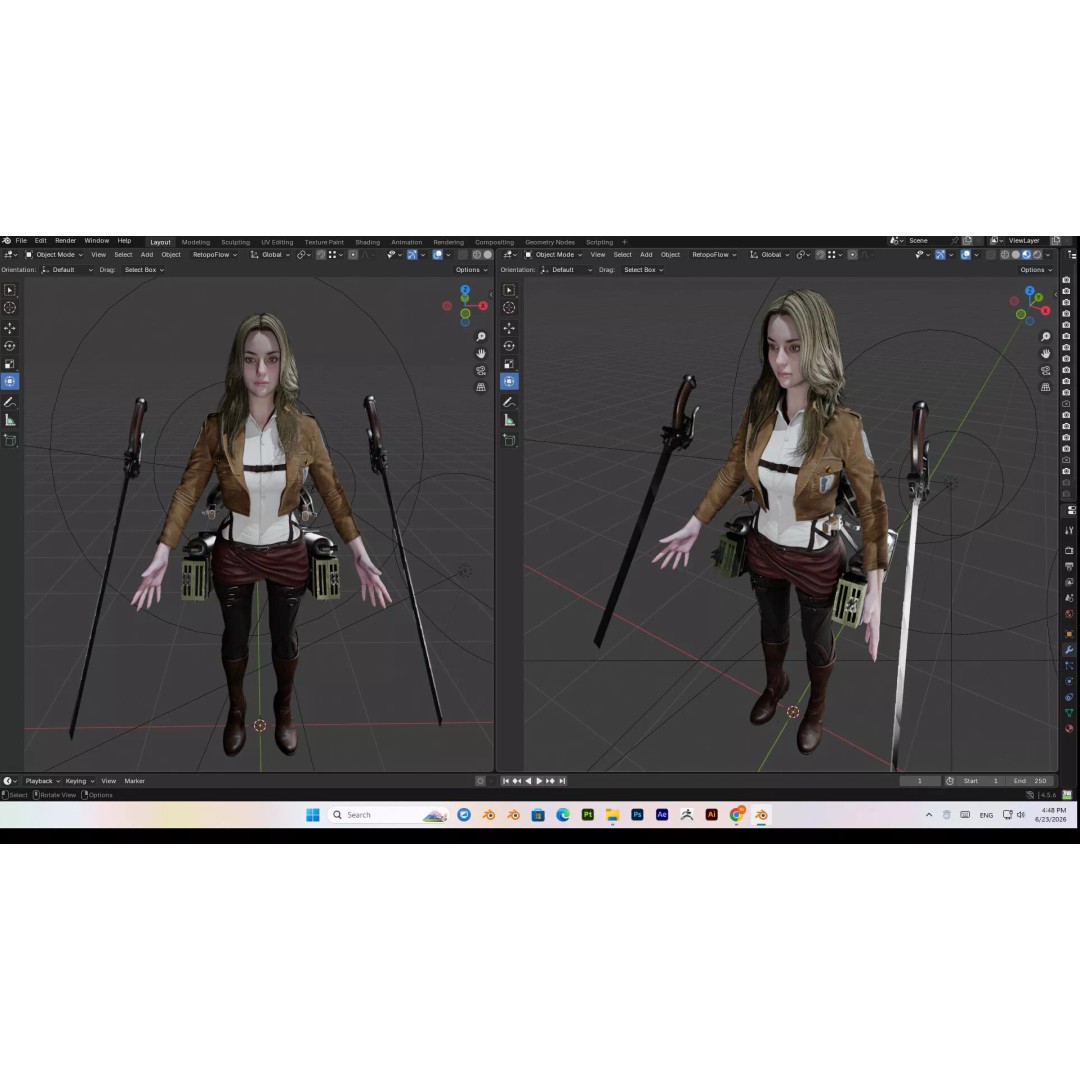
Task: Click the pan hand gizmo in right viewport
Action: tap(1046, 353)
